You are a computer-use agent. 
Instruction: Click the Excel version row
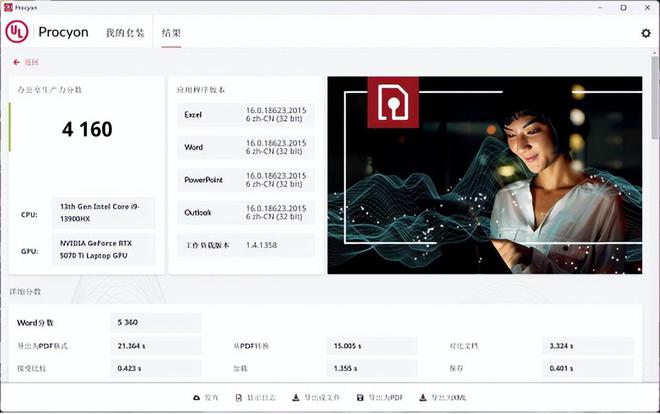click(x=246, y=115)
